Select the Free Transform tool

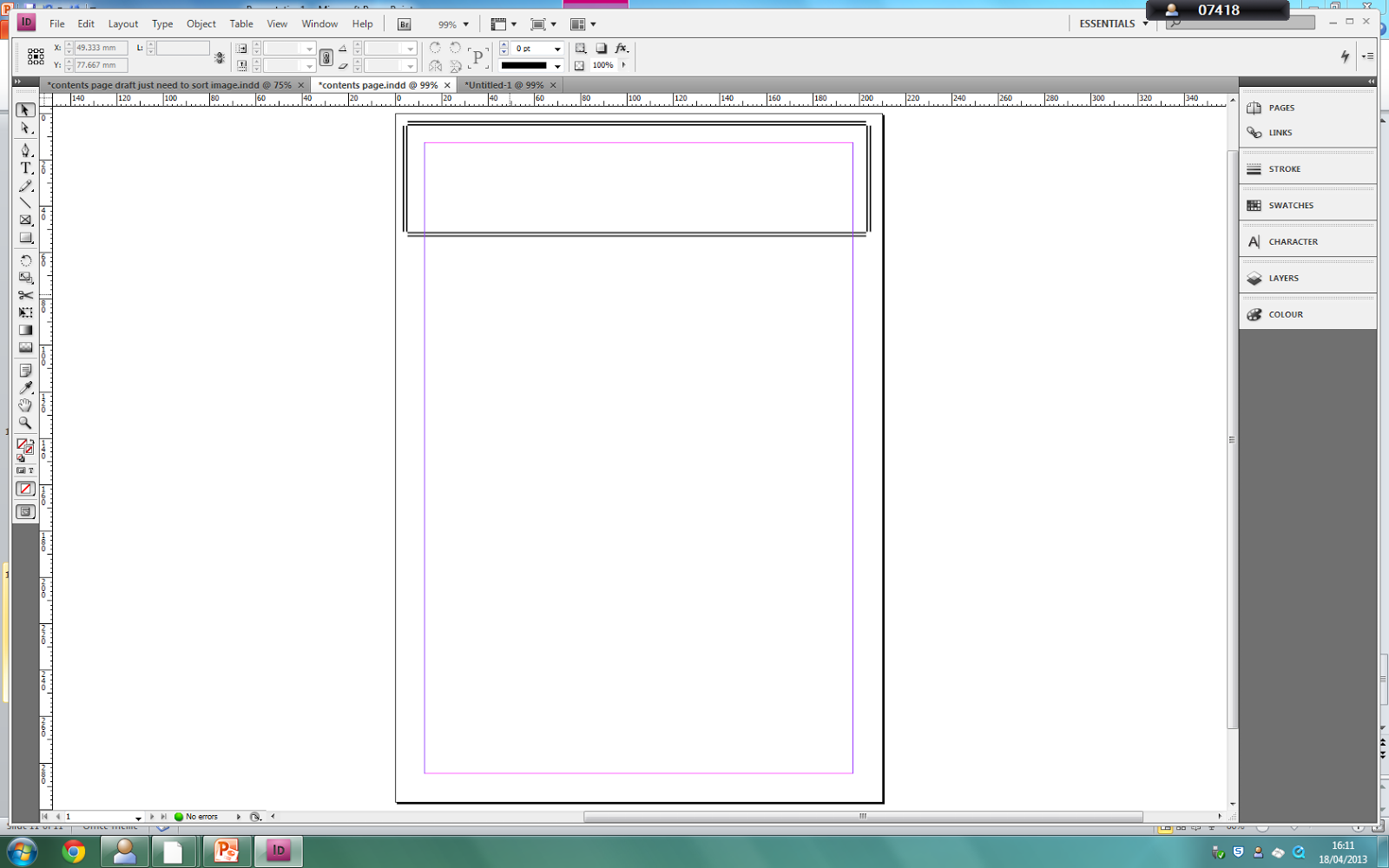click(25, 312)
